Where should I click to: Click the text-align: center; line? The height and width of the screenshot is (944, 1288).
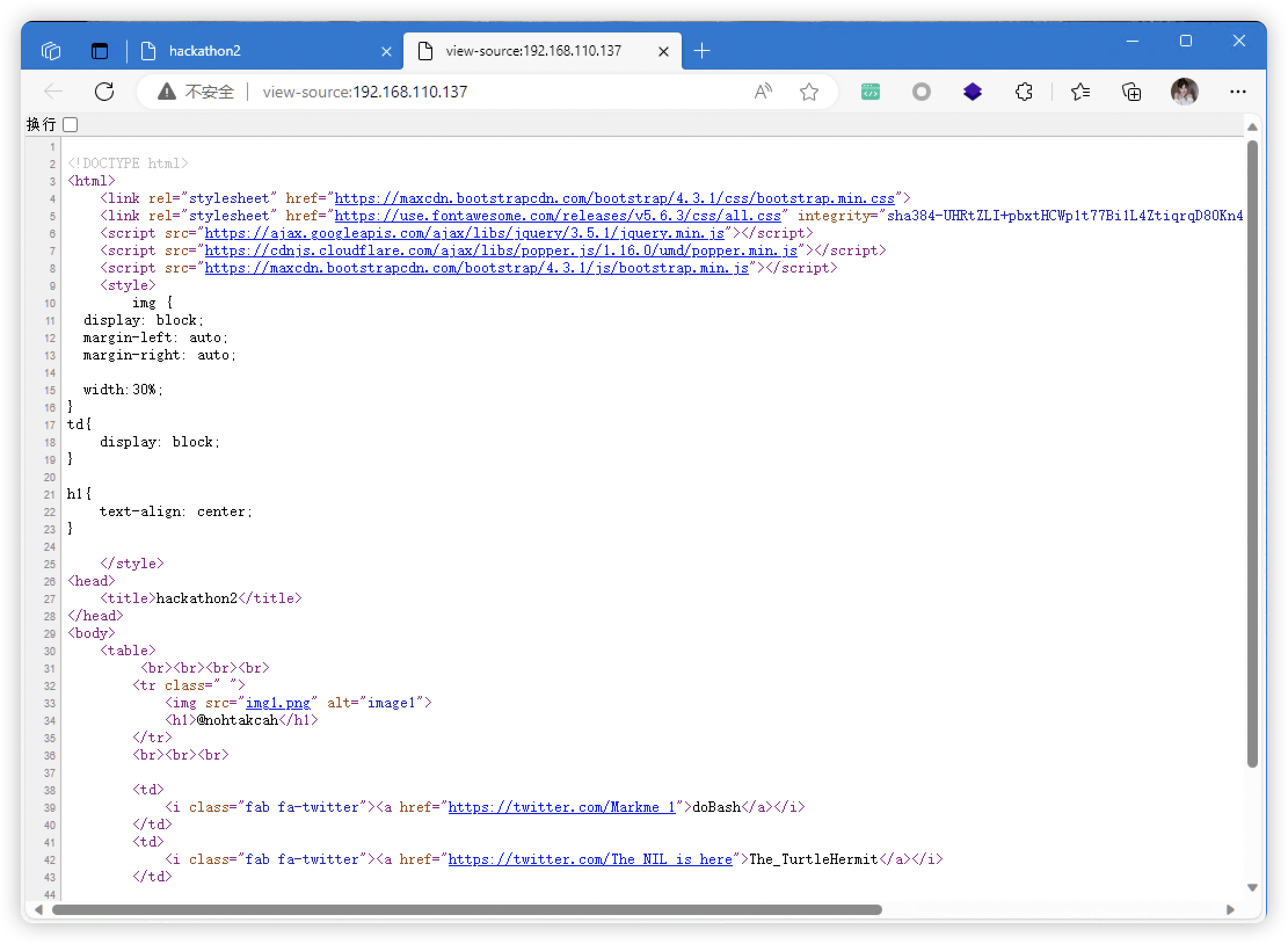(x=176, y=511)
